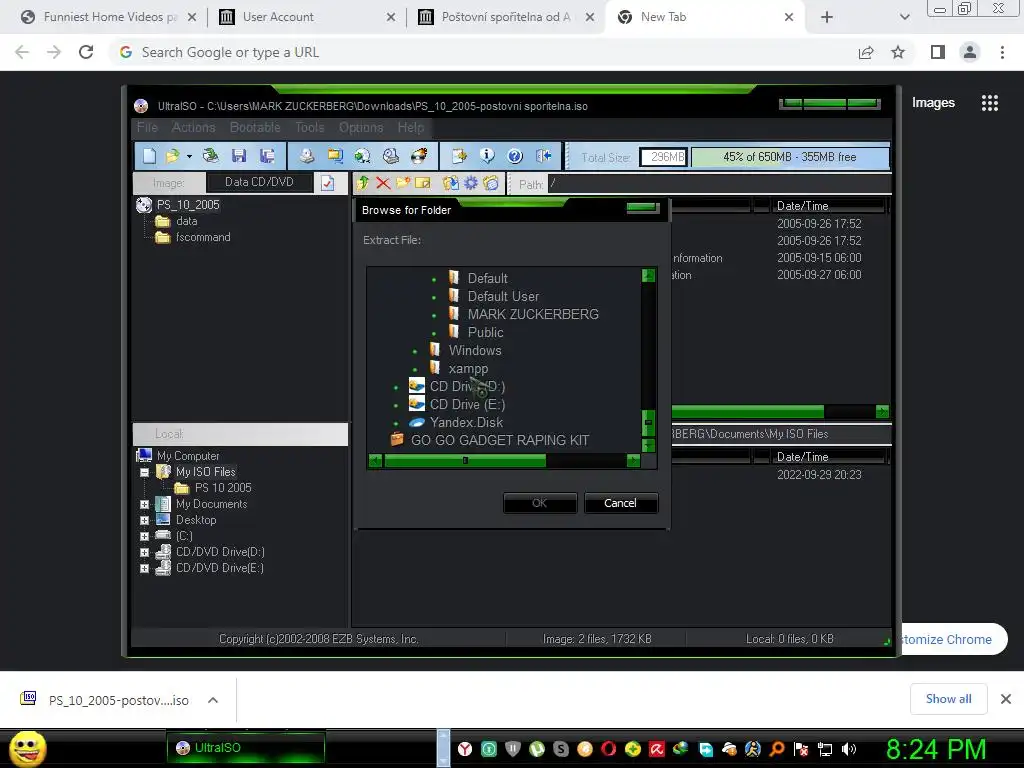Expand the Windows folder node dot
This screenshot has height=768, width=1024.
point(415,351)
